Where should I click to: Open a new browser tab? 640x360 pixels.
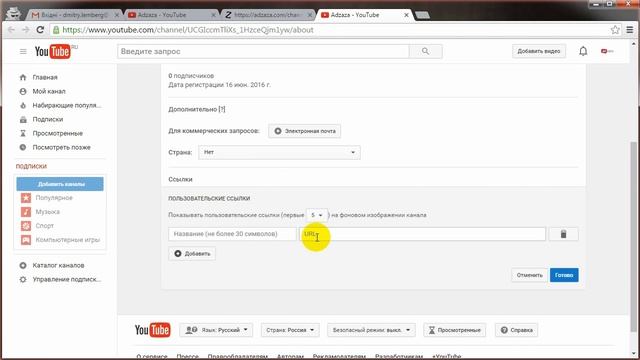422,15
